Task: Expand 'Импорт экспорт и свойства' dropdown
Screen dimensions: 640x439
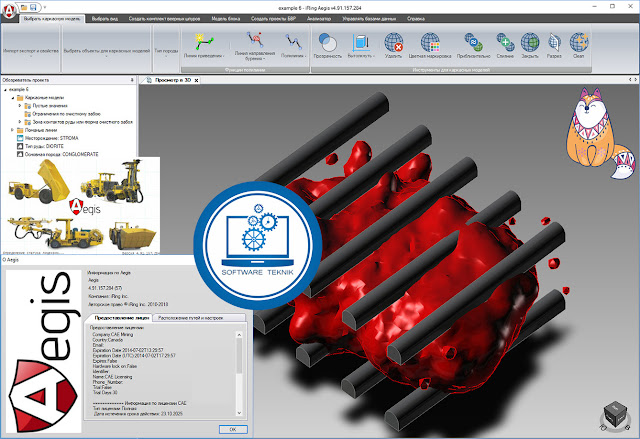Action: click(31, 51)
